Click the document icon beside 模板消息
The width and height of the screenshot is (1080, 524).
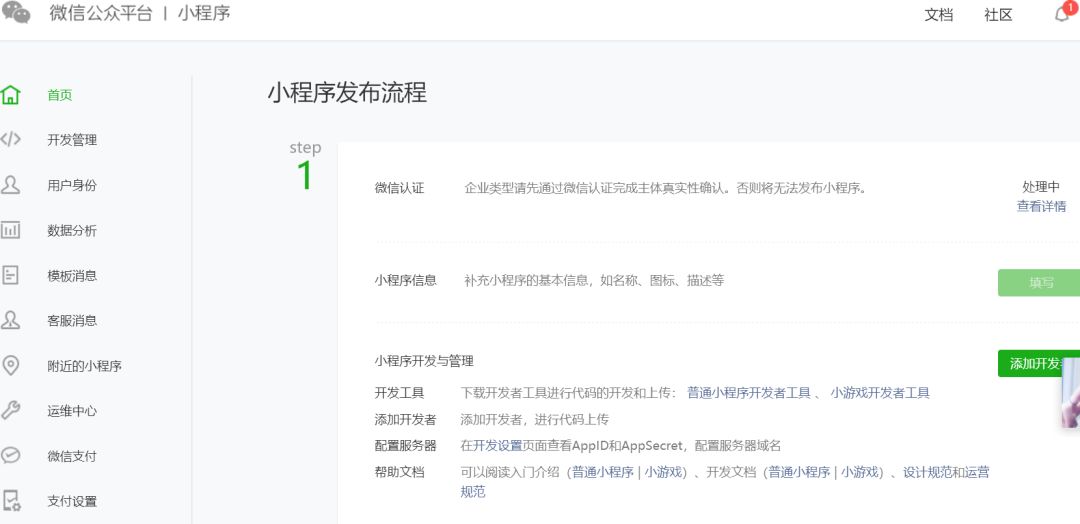(x=10, y=275)
